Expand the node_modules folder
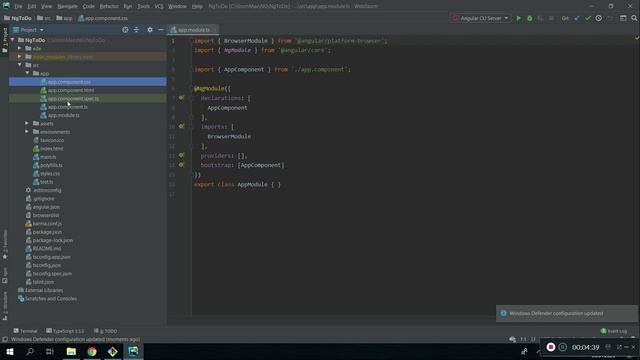This screenshot has height=360, width=640. [x=20, y=56]
